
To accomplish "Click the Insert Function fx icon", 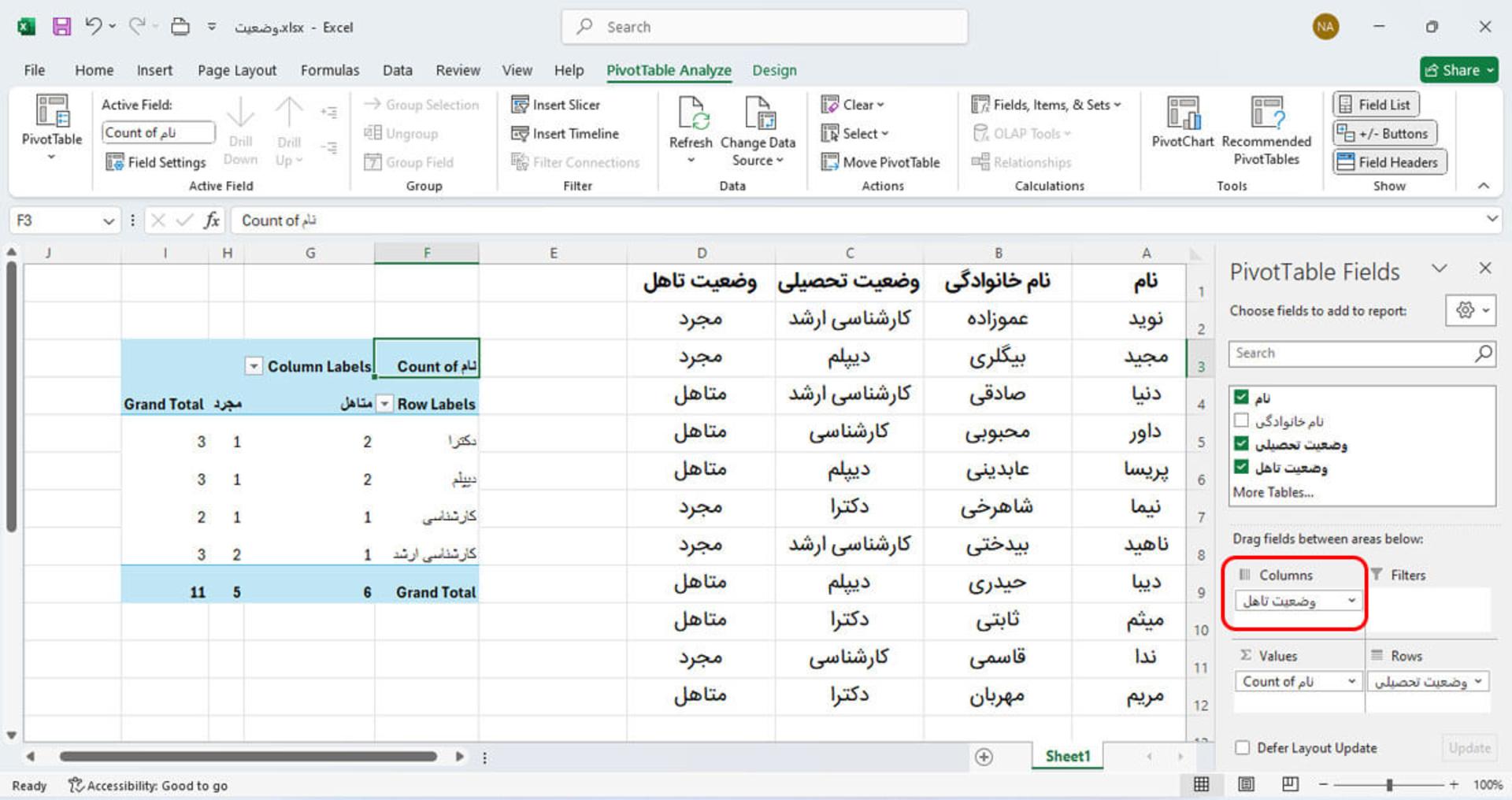I will (211, 220).
